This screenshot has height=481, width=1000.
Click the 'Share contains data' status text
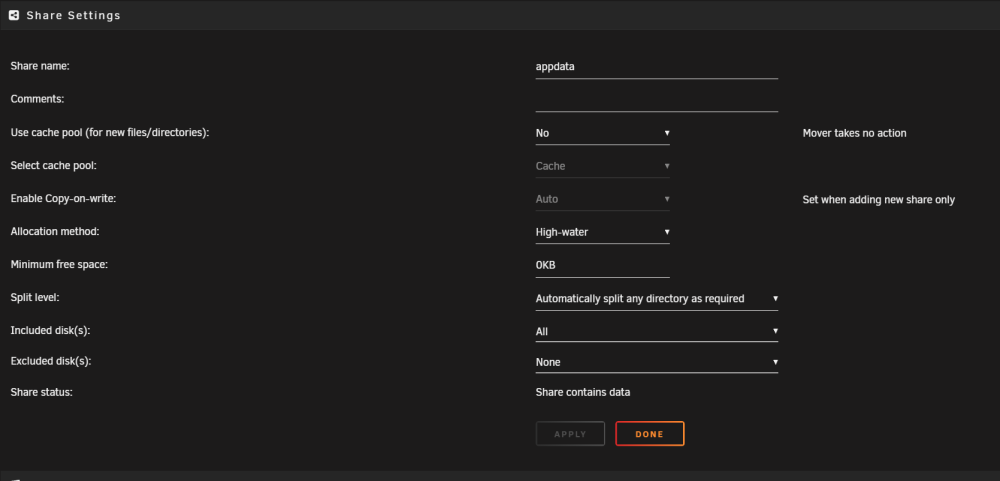pyautogui.click(x=583, y=392)
